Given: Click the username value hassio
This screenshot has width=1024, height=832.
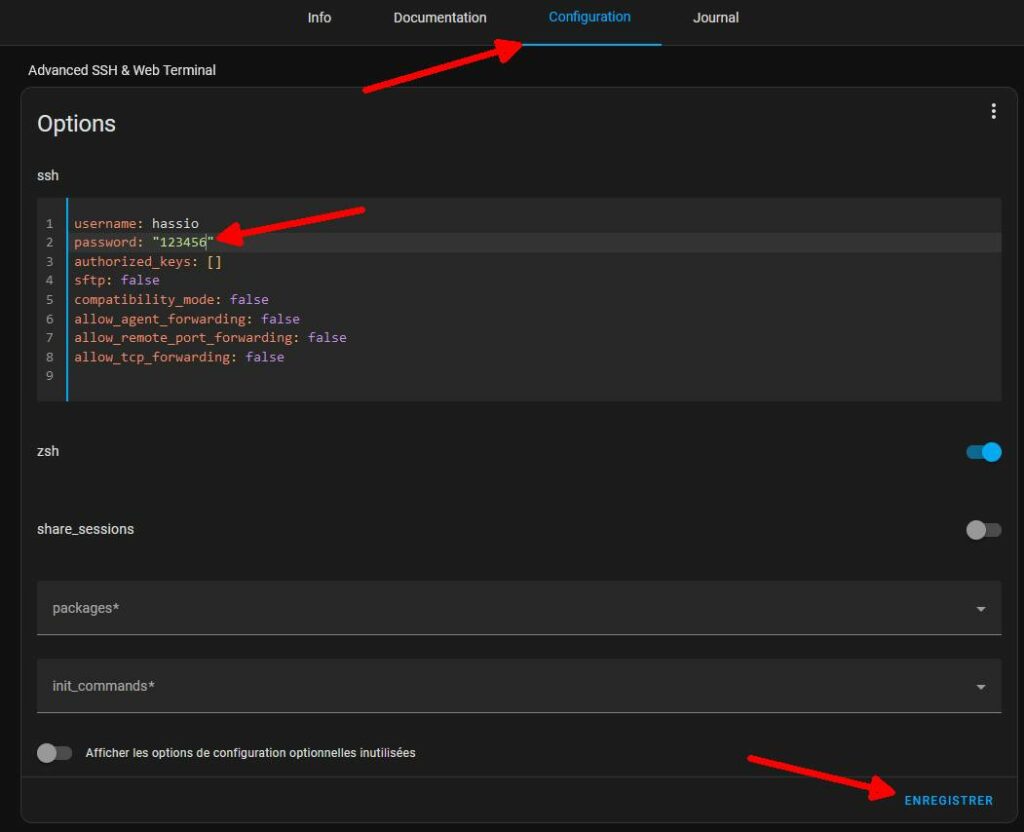Looking at the screenshot, I should click(175, 223).
